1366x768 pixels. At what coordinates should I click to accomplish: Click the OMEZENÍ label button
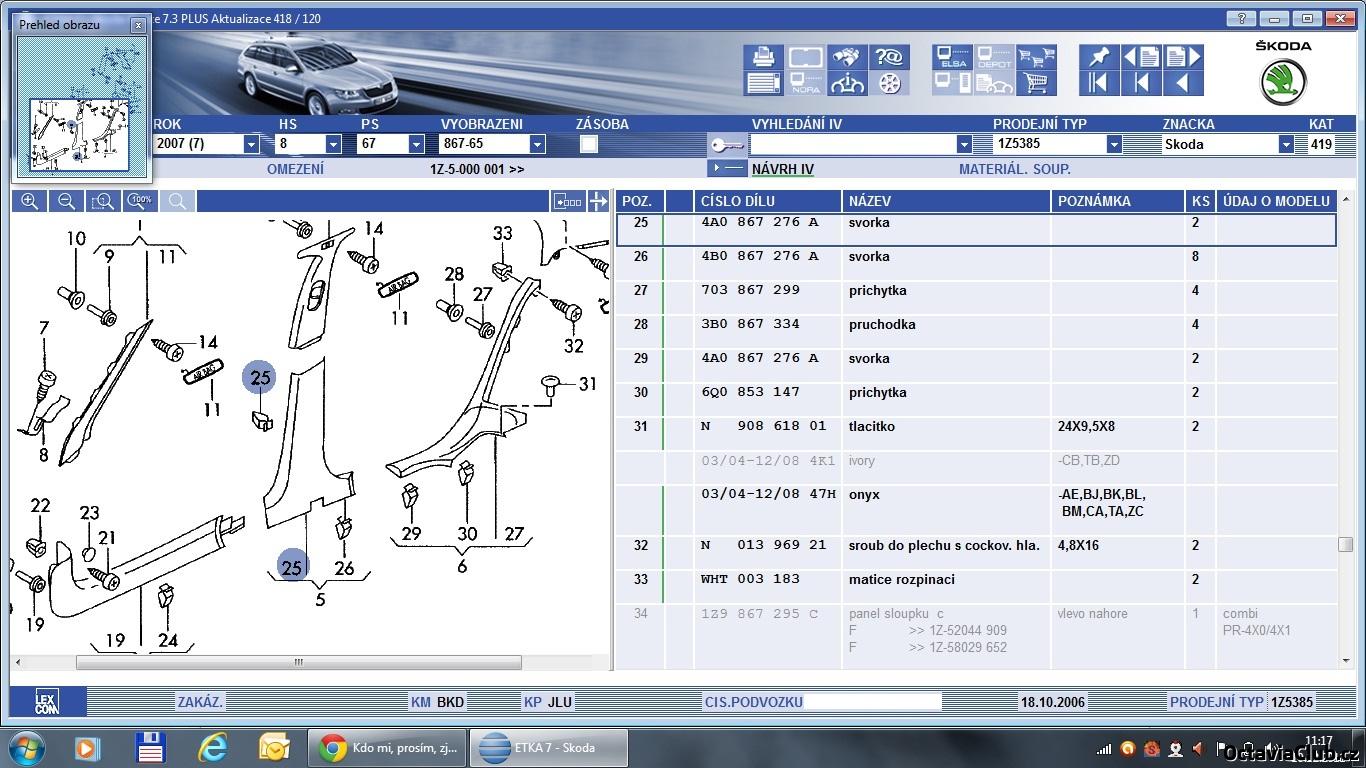tap(295, 169)
